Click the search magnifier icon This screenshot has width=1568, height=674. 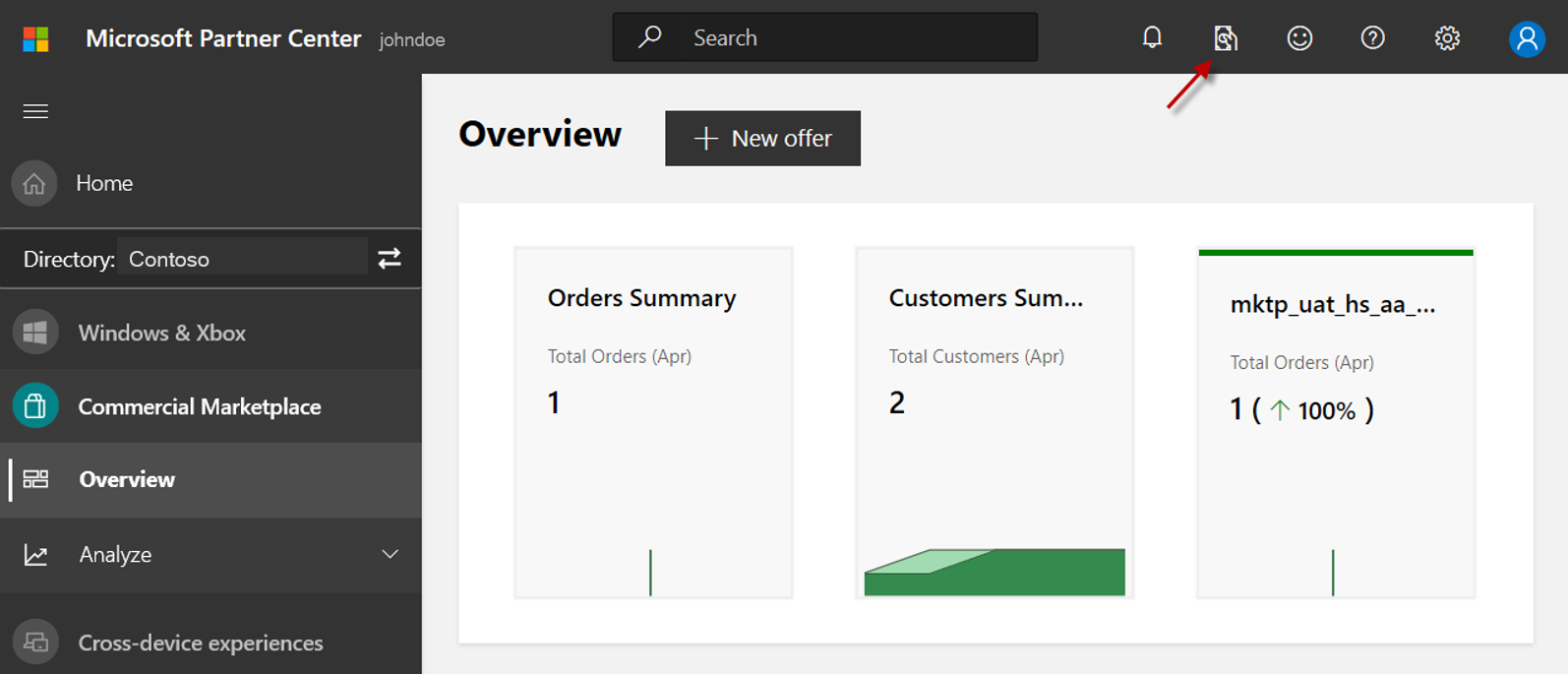click(649, 37)
